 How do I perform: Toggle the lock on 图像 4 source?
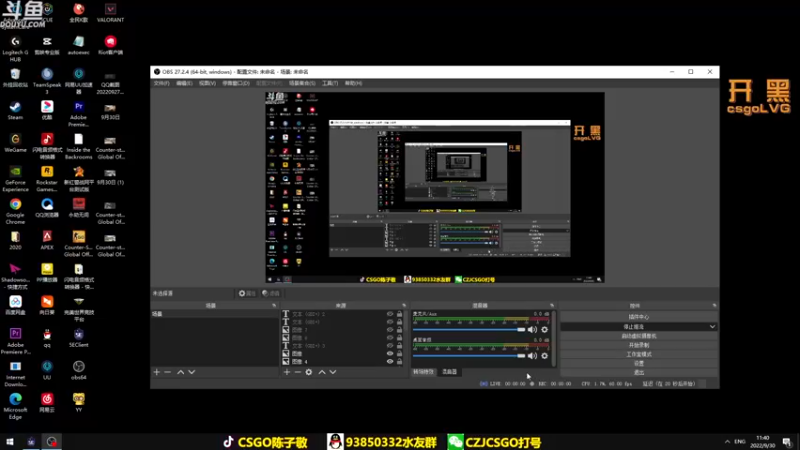pos(399,361)
